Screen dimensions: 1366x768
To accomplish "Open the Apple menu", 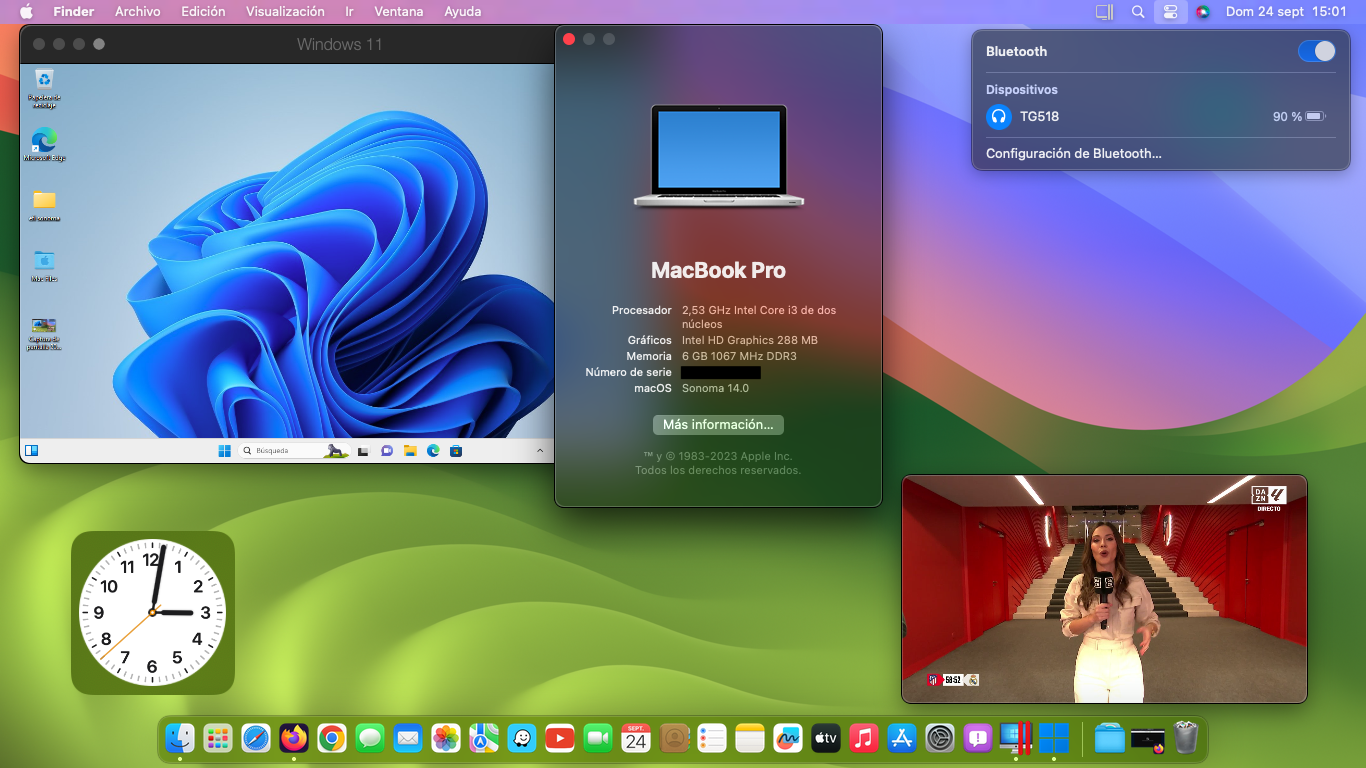I will pos(26,12).
